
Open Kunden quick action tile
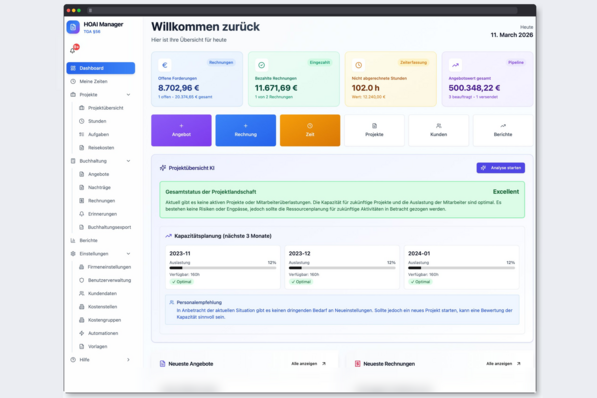click(x=439, y=130)
